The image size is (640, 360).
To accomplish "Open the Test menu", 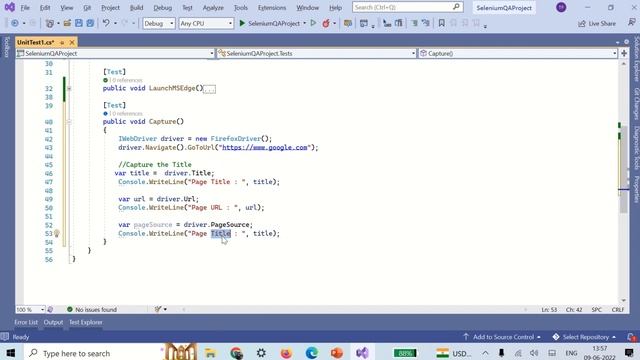I will tap(187, 7).
